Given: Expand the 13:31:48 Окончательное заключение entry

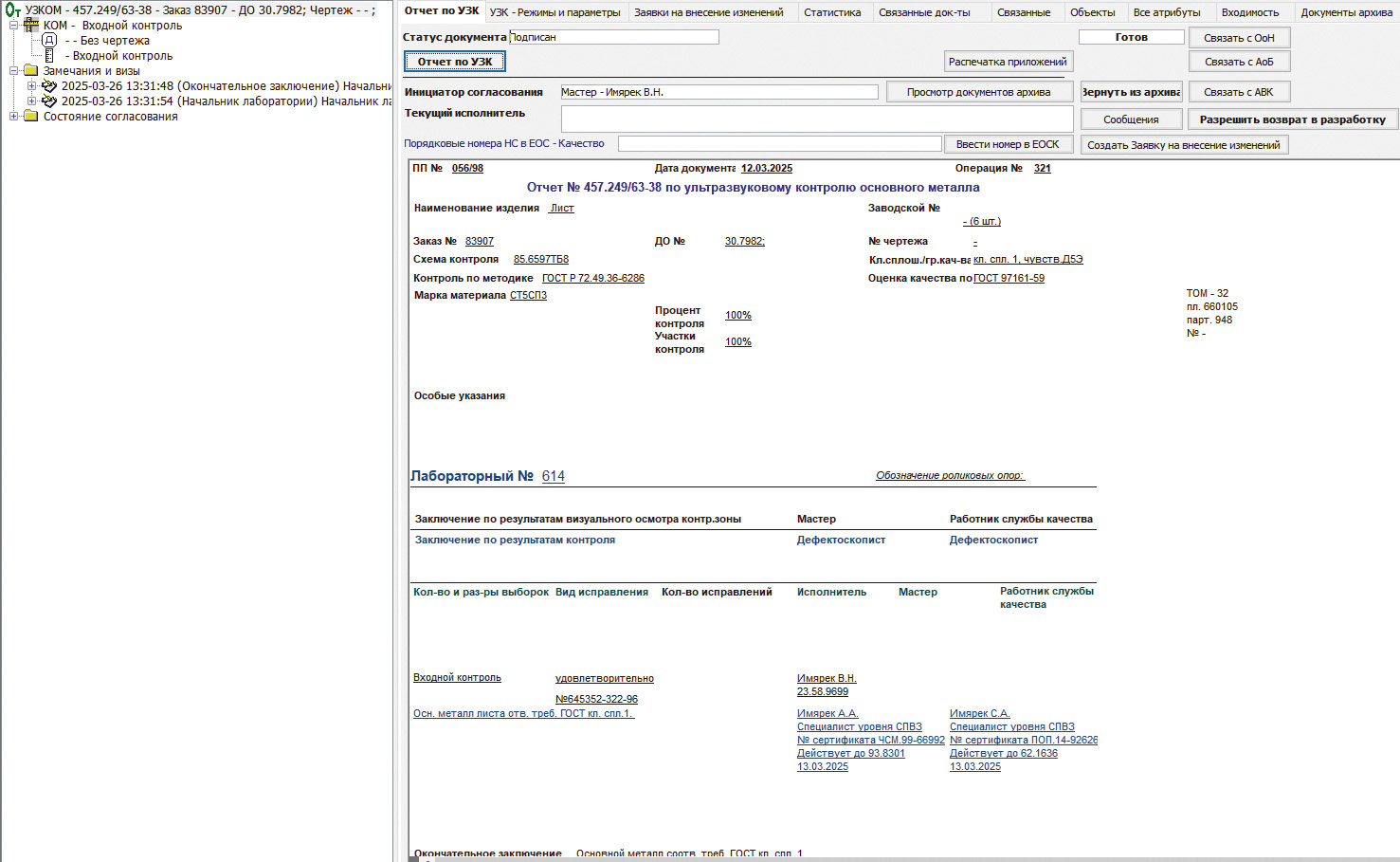Looking at the screenshot, I should click(x=32, y=86).
